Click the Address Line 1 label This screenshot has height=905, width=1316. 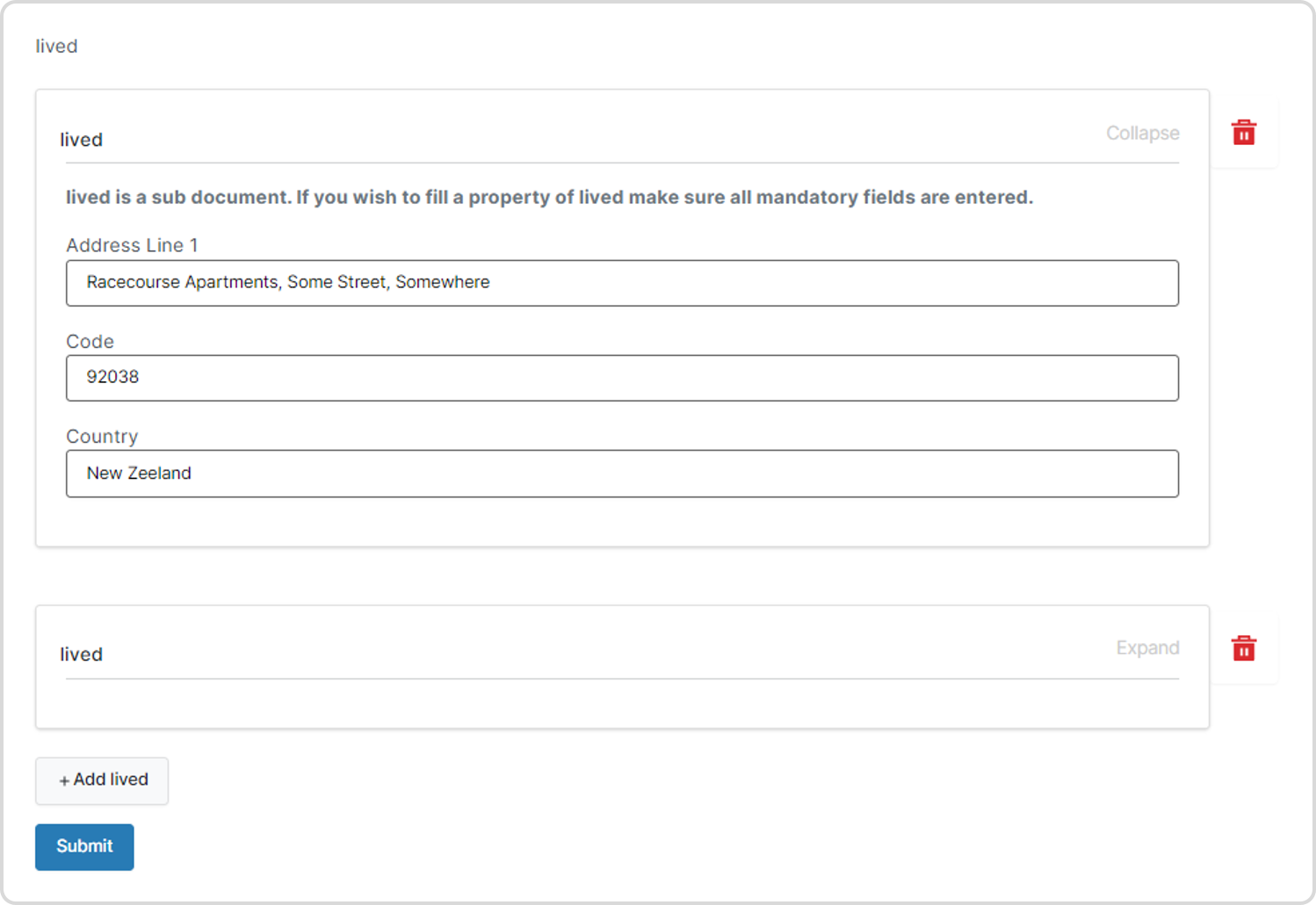coord(132,245)
